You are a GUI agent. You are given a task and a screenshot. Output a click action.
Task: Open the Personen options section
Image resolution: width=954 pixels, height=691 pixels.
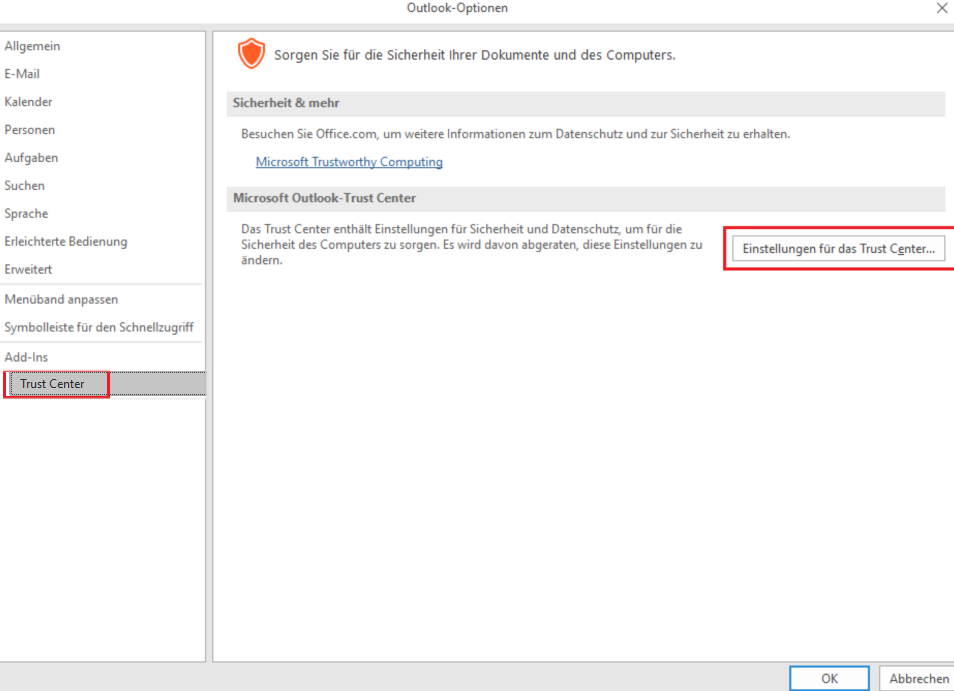point(29,130)
